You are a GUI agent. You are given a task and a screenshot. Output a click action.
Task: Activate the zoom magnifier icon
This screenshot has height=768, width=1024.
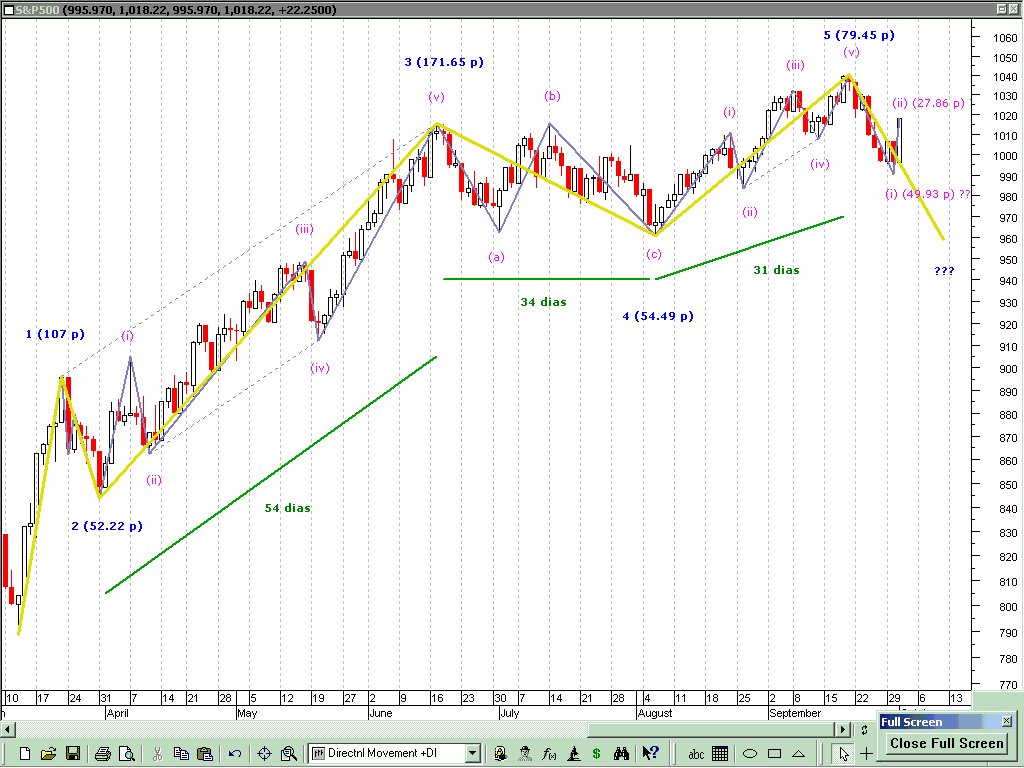[x=289, y=754]
